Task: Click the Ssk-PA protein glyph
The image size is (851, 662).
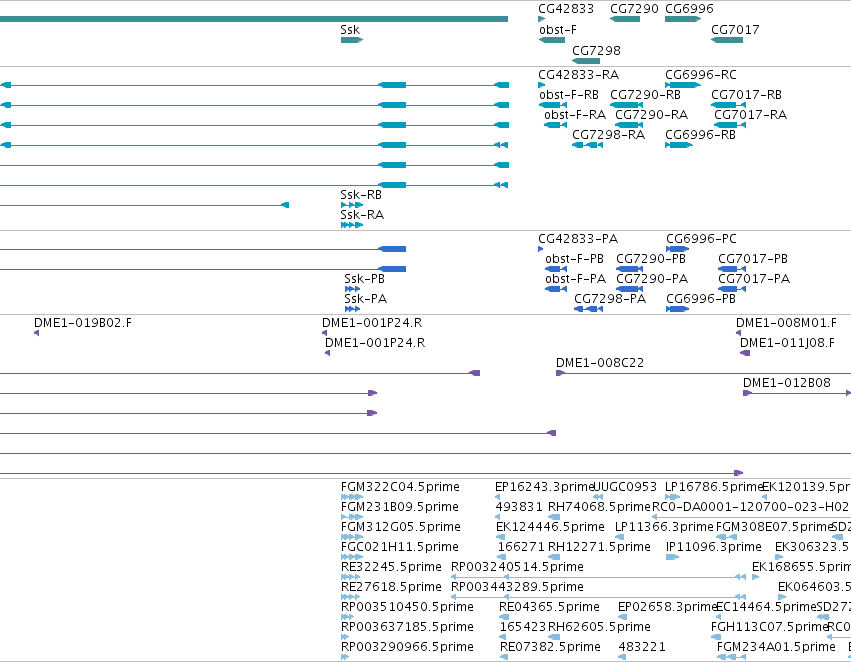Action: pos(352,309)
